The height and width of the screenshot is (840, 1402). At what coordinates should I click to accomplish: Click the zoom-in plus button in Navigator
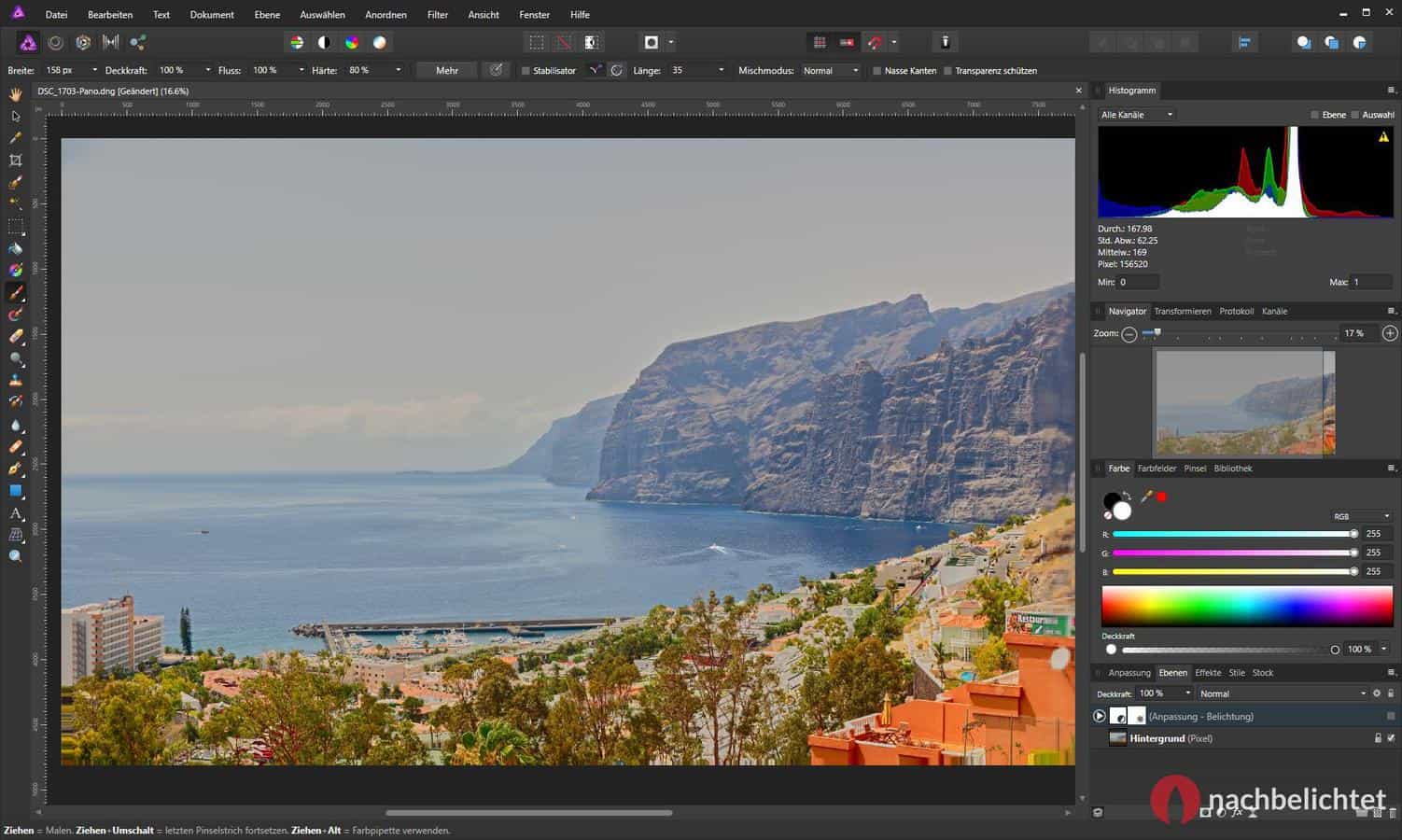pyautogui.click(x=1390, y=333)
